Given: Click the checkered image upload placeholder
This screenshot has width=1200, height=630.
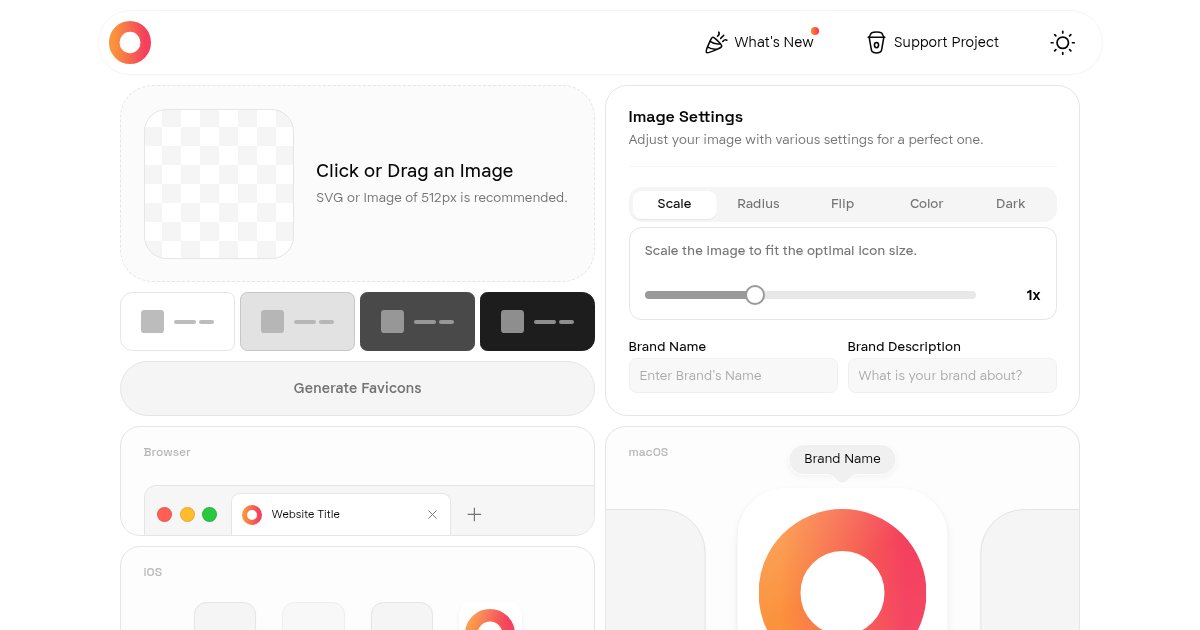Looking at the screenshot, I should (219, 184).
